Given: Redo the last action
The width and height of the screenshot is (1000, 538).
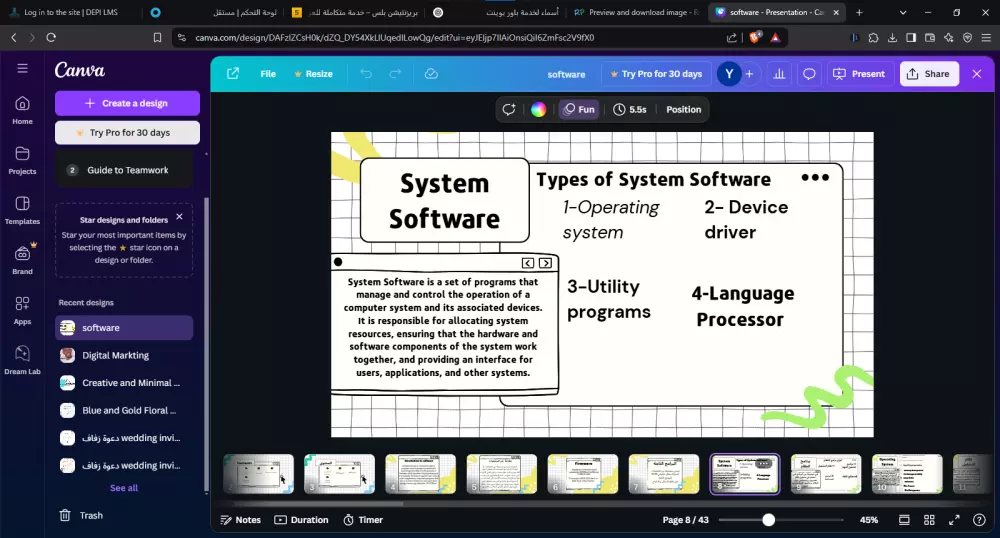Looking at the screenshot, I should click(x=395, y=74).
